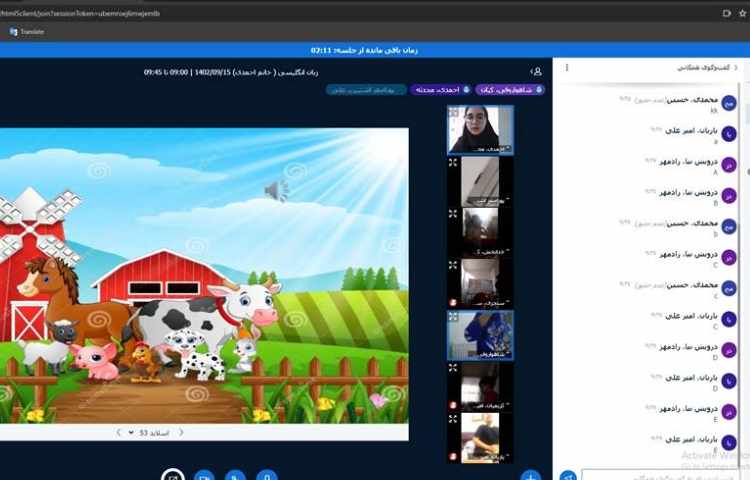Click the slide label اسلاید 53
Screen dimensions: 750x480
(x=154, y=433)
